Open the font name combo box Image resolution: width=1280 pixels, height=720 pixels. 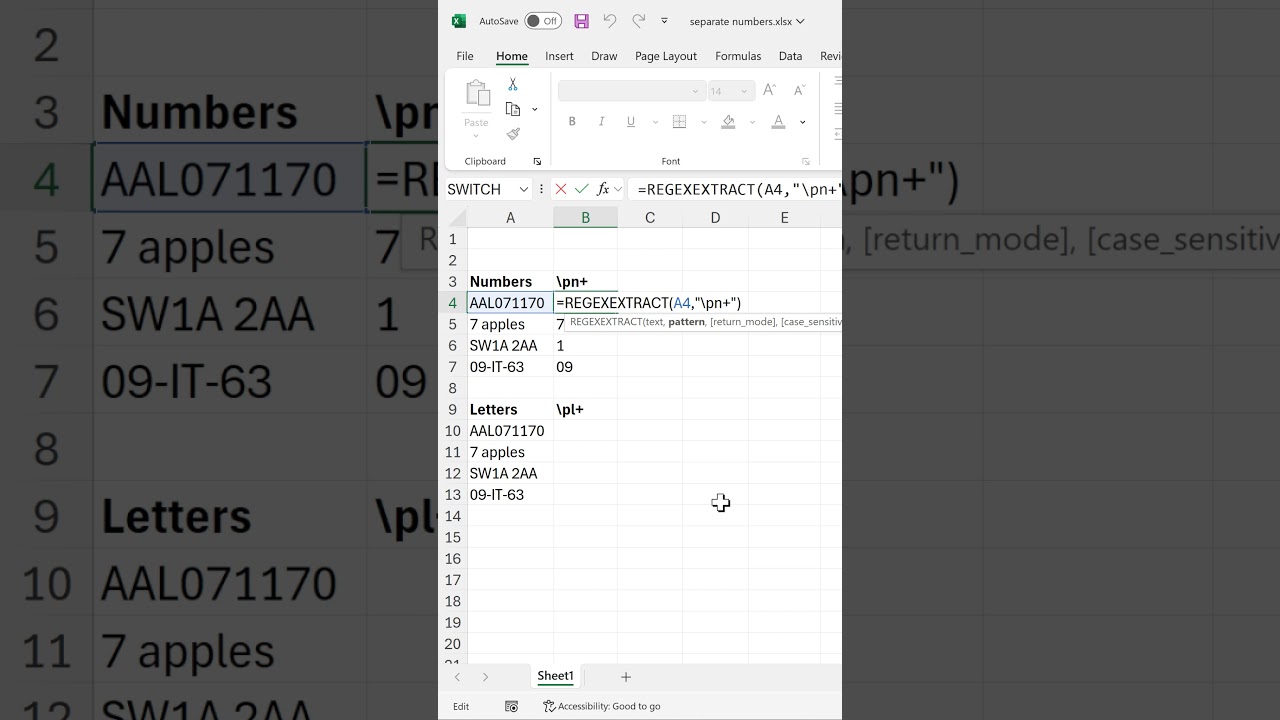tap(630, 91)
